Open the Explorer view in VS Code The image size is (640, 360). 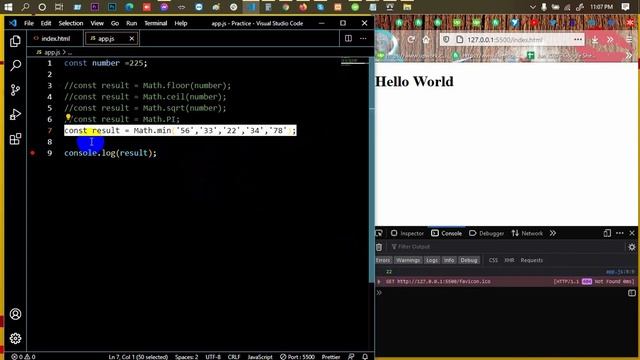15,41
